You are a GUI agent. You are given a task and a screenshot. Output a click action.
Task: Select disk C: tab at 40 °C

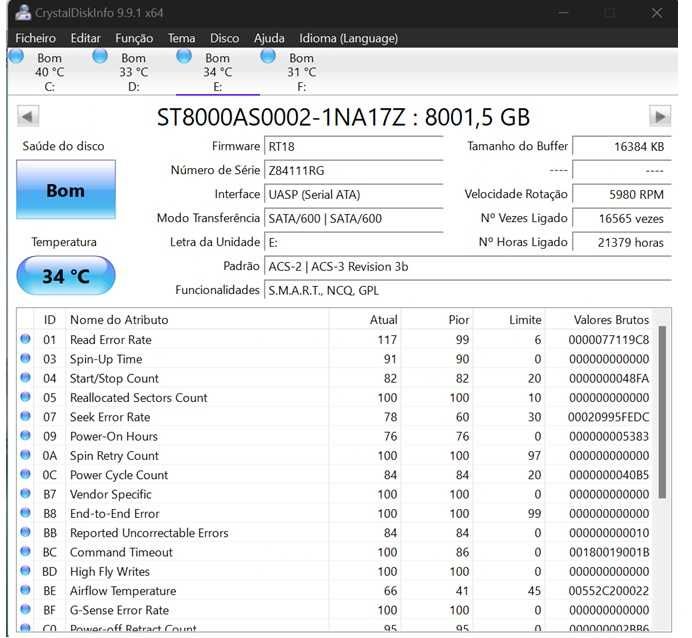(x=49, y=71)
